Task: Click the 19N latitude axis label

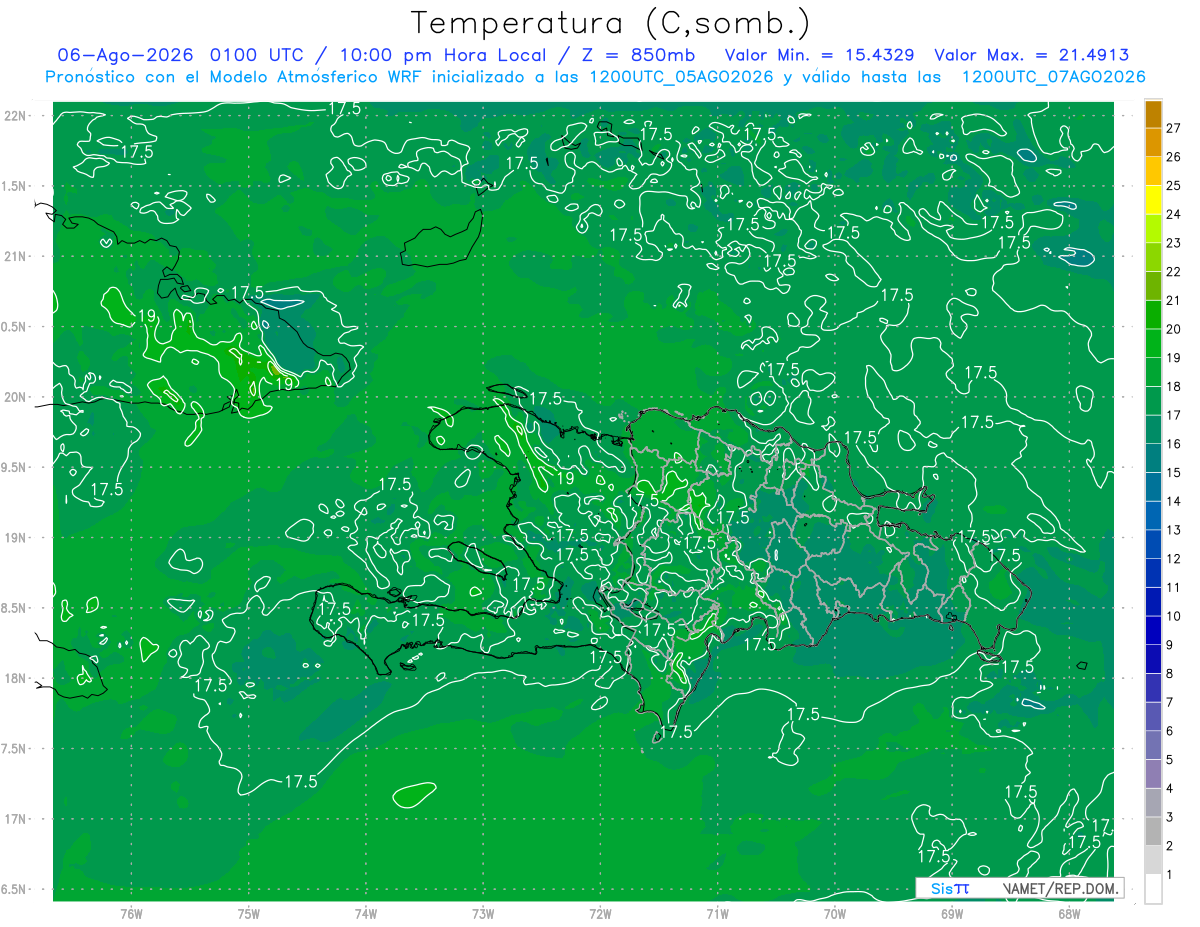Action: [x=15, y=538]
